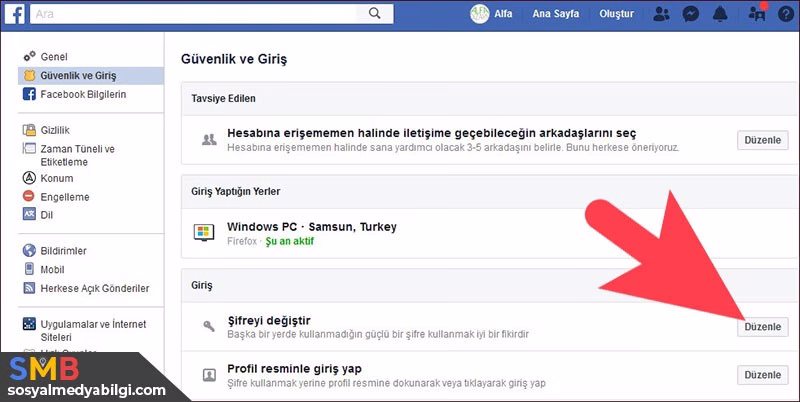Select Genel in settings sidebar

[x=54, y=57]
